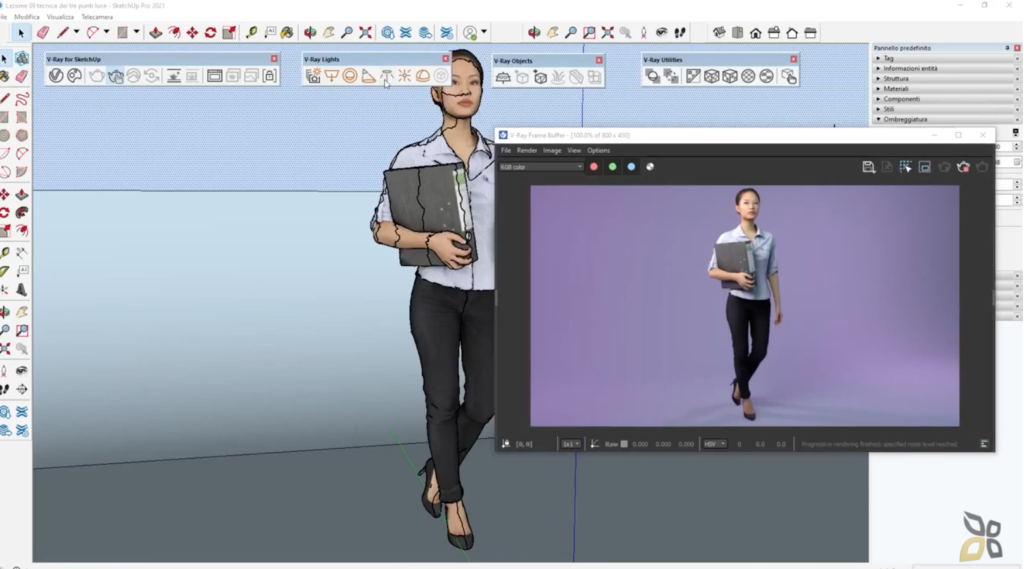Show V-Ray Frame Buffer from toolbar
Viewport: 1024px width, 569px height.
pos(214,76)
